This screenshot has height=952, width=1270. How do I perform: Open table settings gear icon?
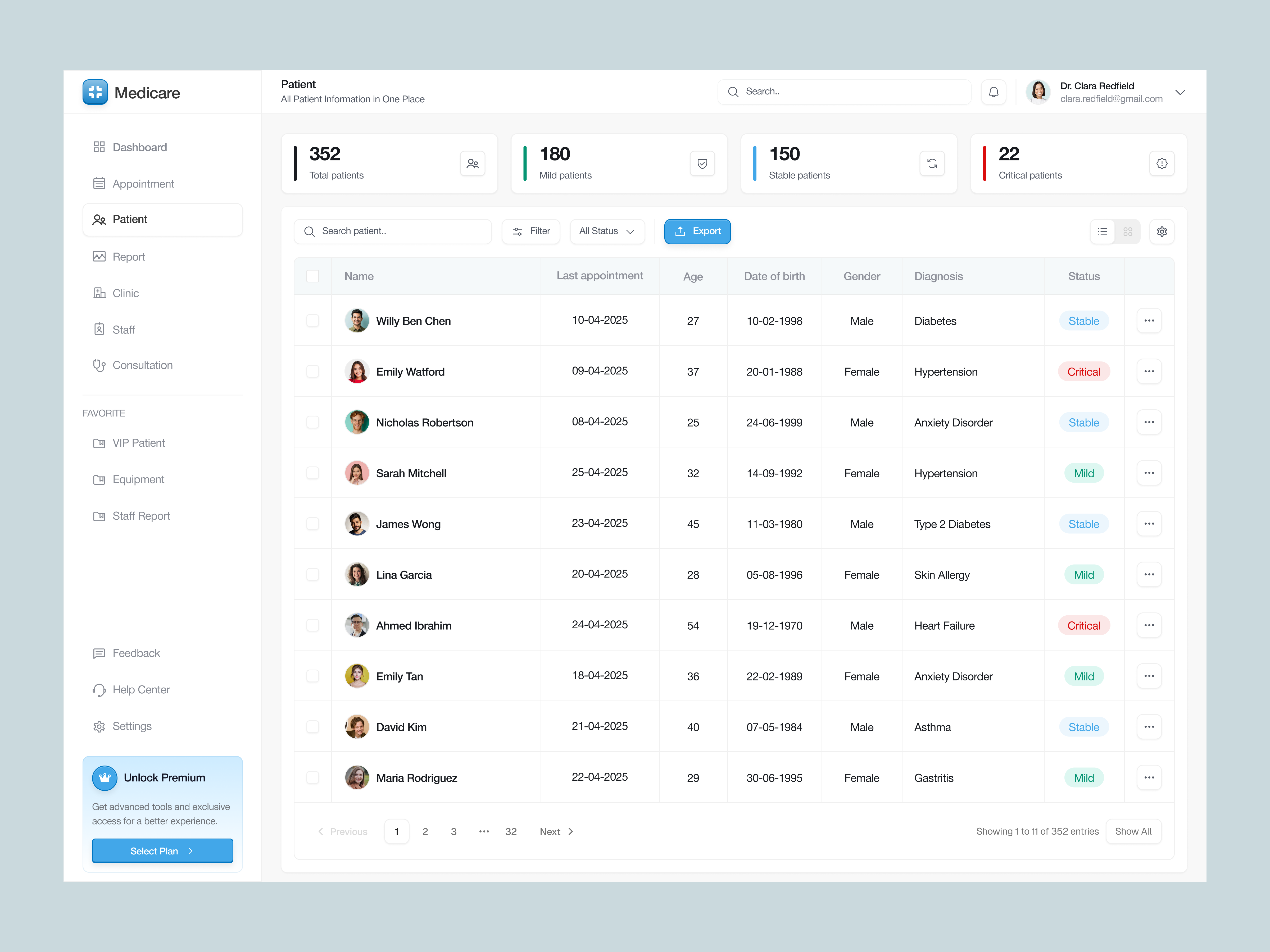coord(1162,231)
